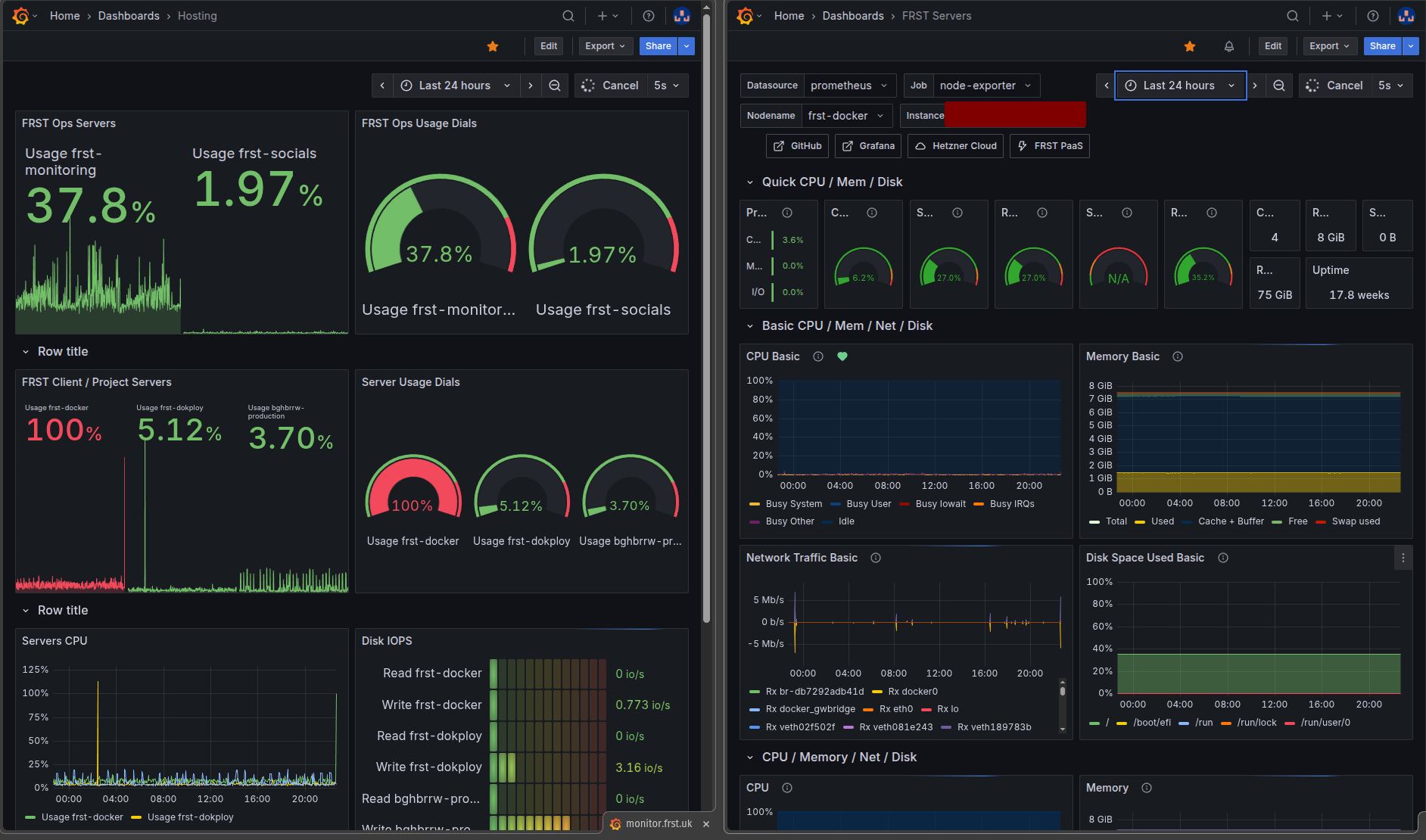Image resolution: width=1426 pixels, height=840 pixels.
Task: Shift time range forward in Hosting window
Action: (531, 86)
